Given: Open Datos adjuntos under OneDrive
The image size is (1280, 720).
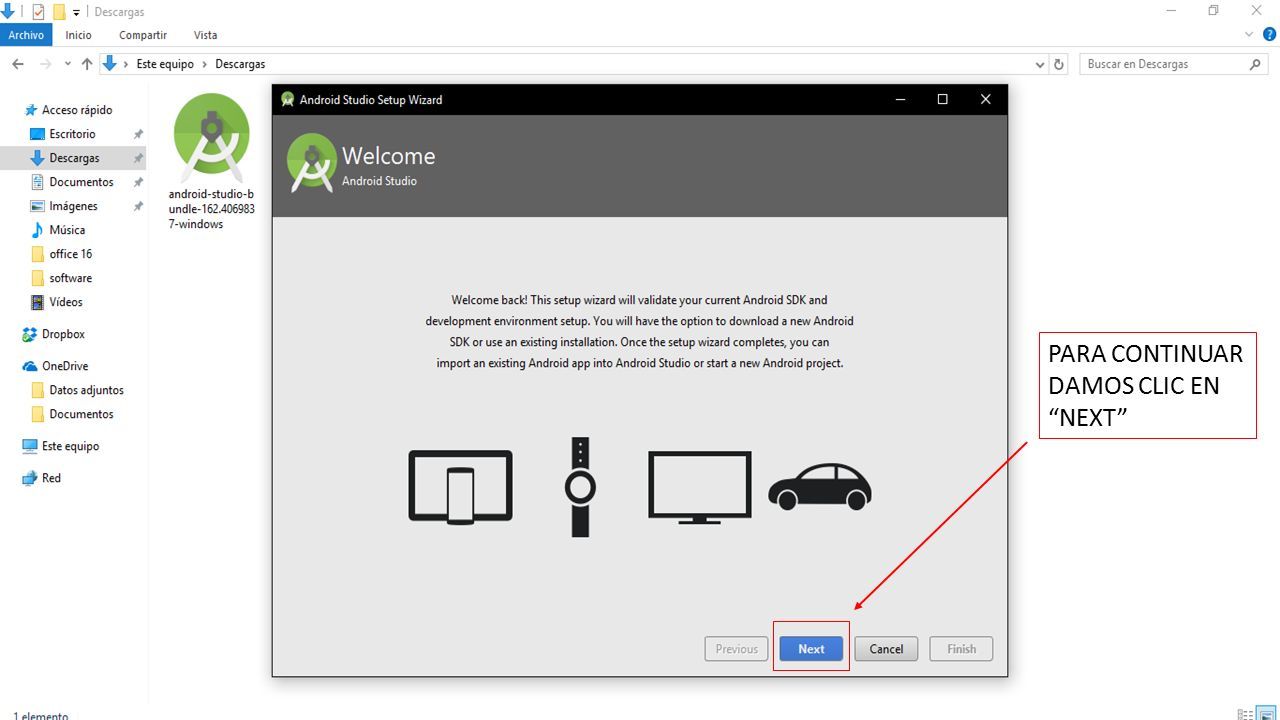Looking at the screenshot, I should [x=86, y=390].
